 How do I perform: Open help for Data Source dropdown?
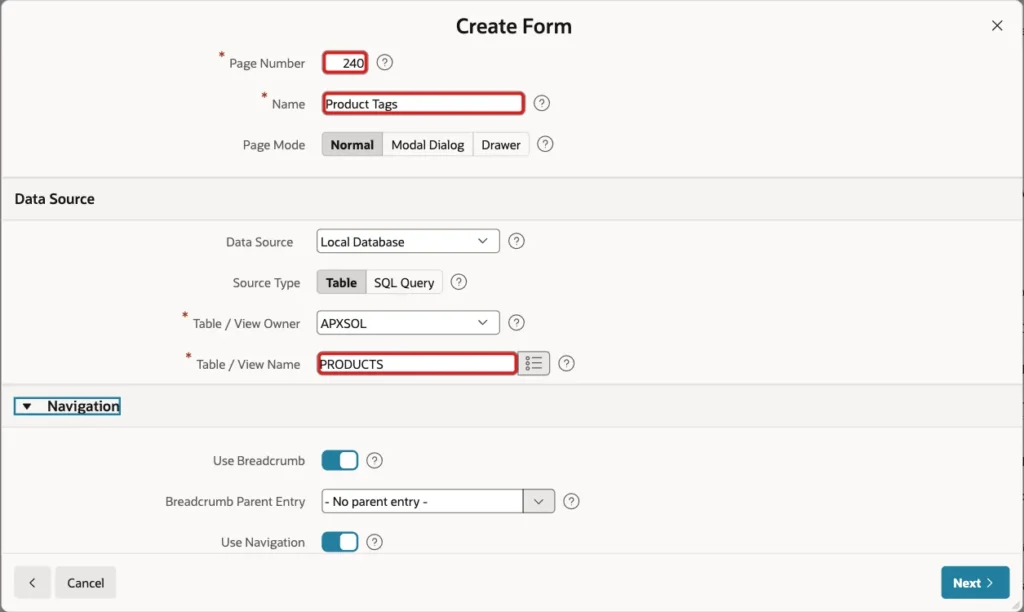[x=517, y=241]
